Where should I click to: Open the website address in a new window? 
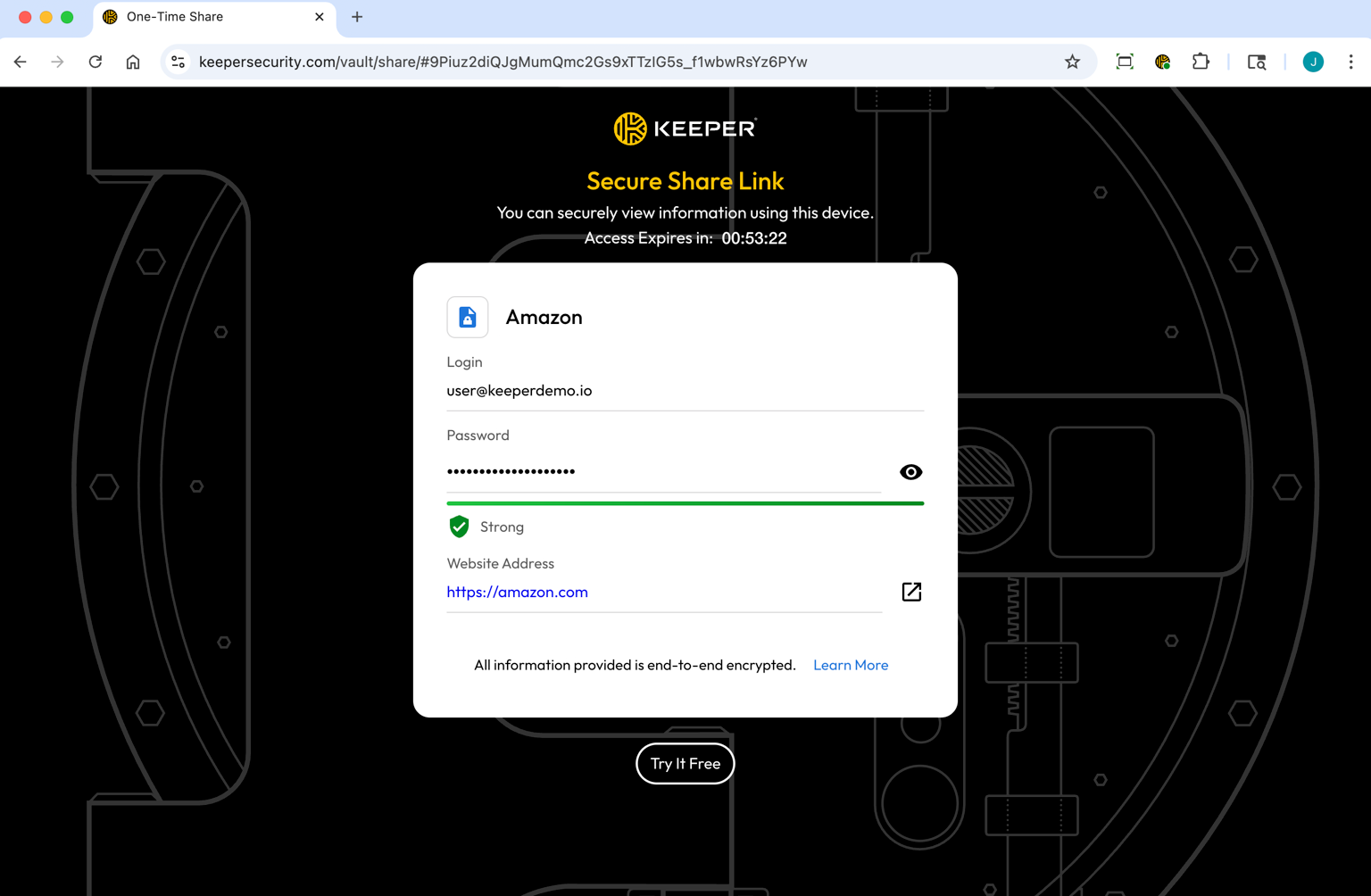coord(910,591)
